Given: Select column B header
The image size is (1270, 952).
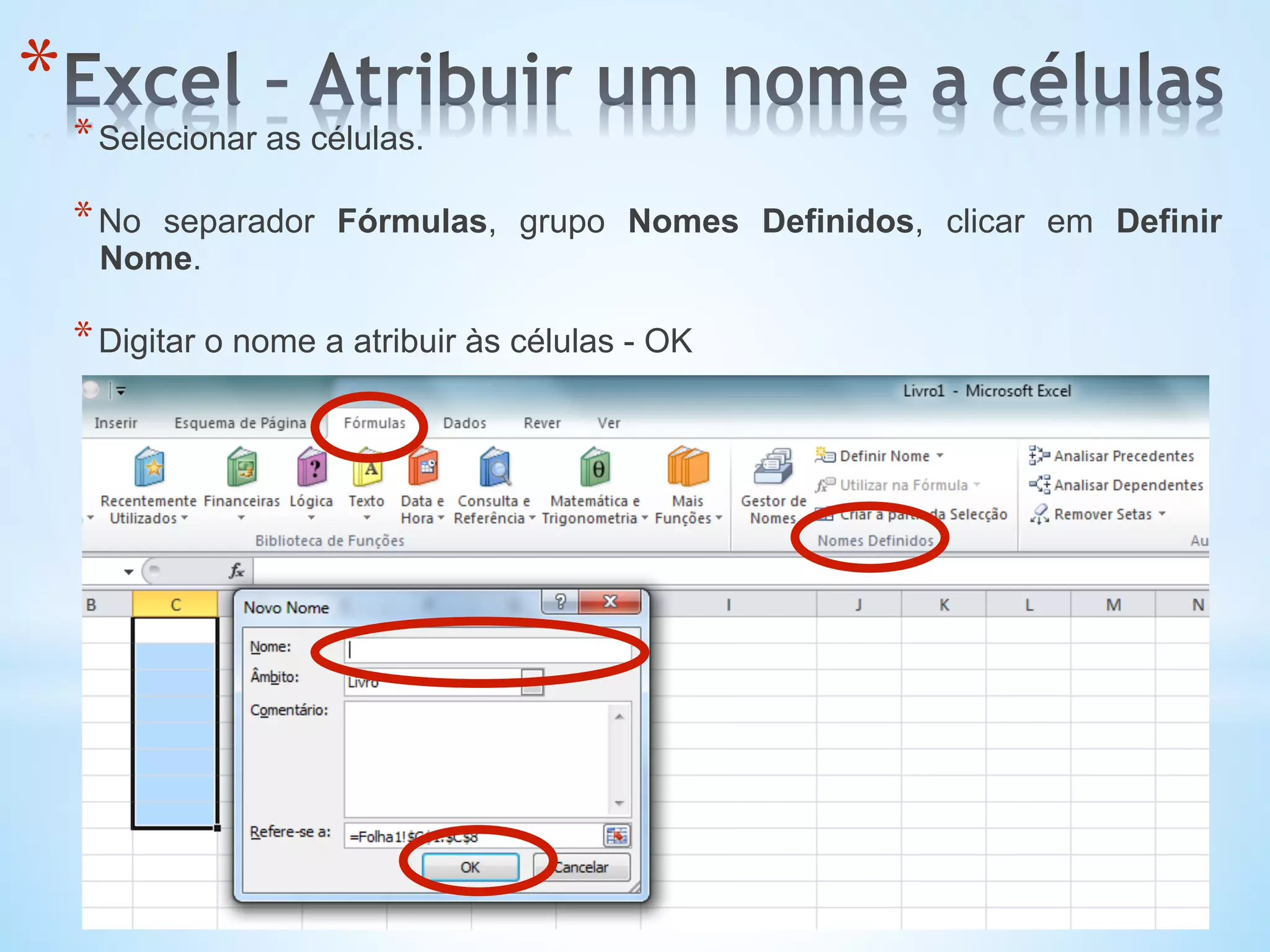Looking at the screenshot, I should tap(107, 604).
